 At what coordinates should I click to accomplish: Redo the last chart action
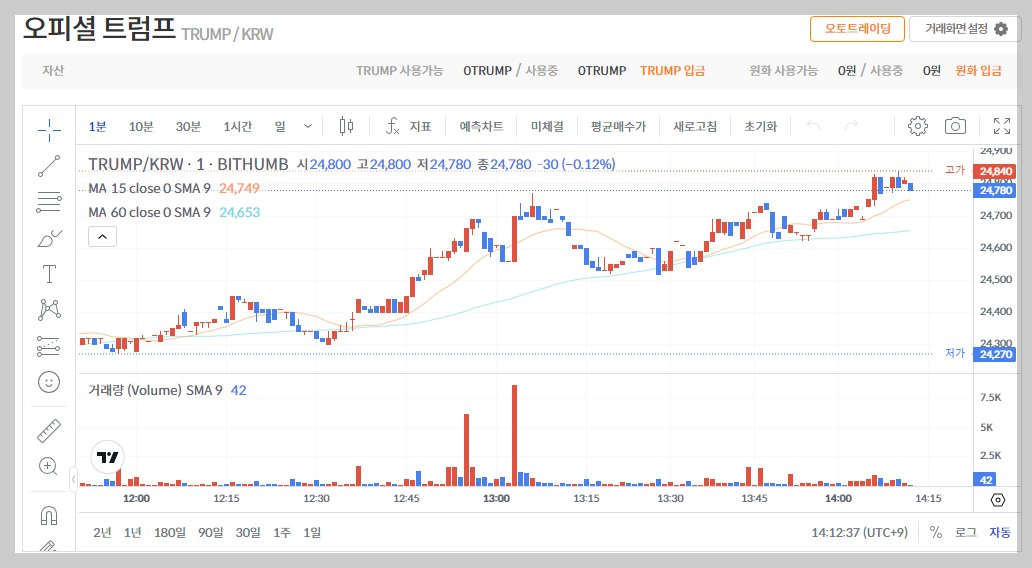(x=851, y=125)
